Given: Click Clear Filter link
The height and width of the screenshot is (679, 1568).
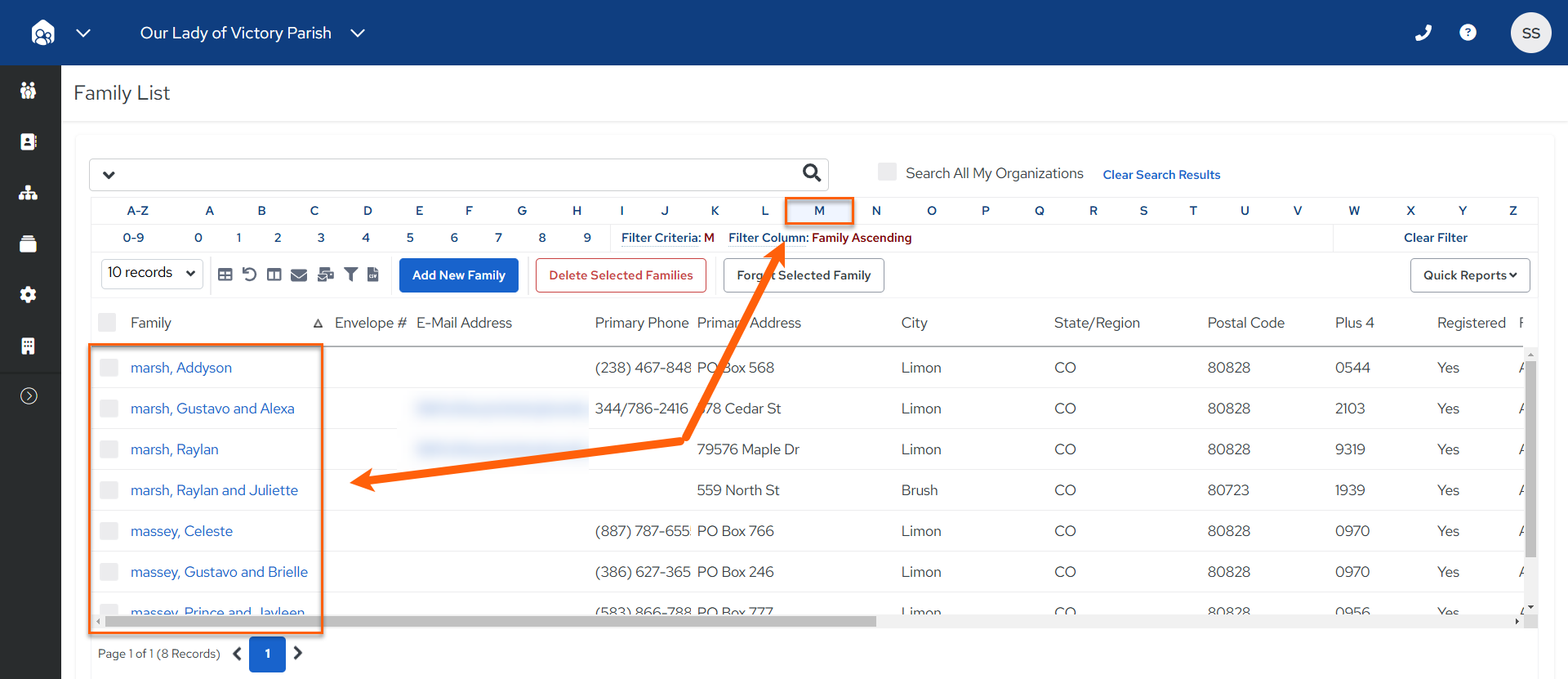Looking at the screenshot, I should (1436, 238).
